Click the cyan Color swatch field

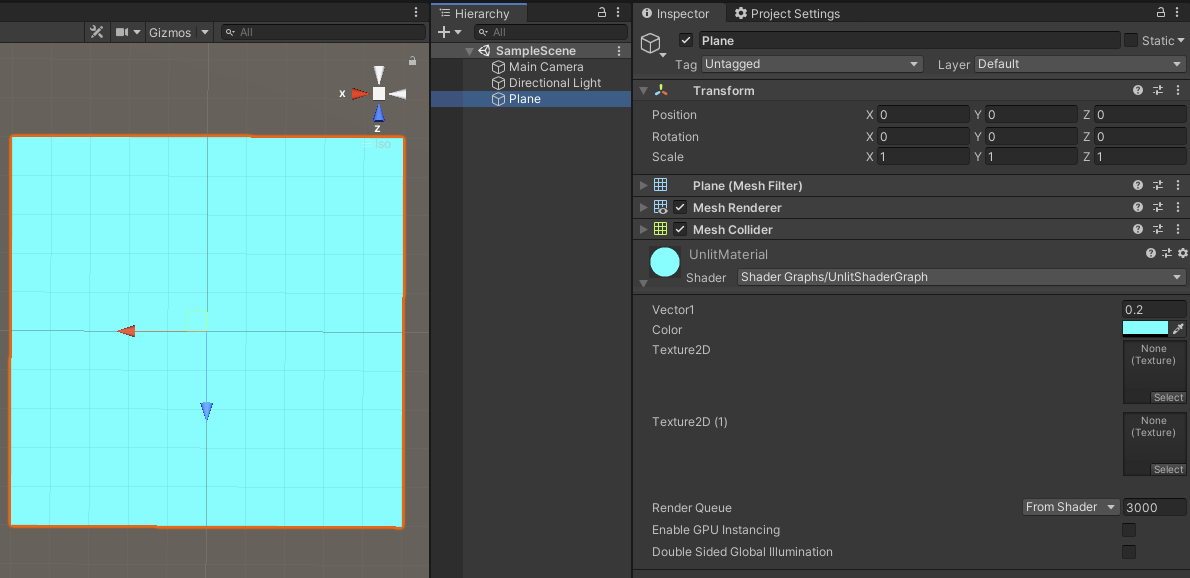pos(1145,328)
